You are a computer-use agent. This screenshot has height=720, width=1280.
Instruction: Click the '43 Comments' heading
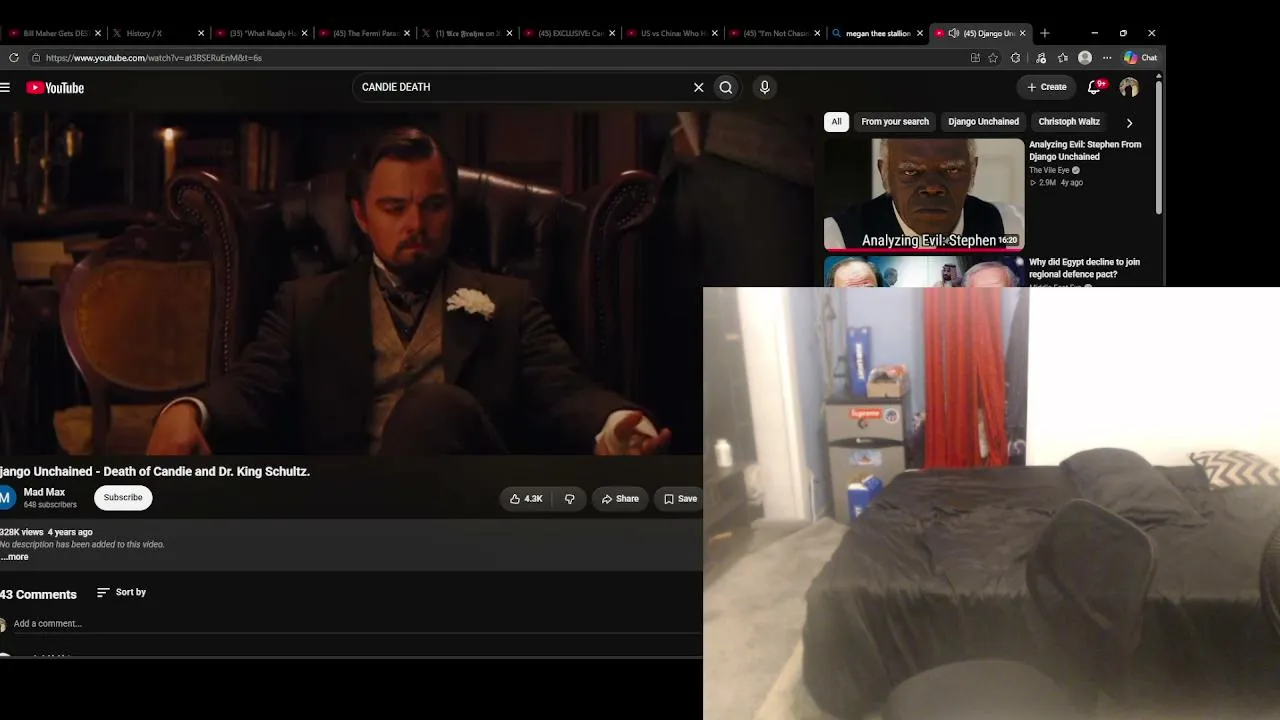(x=38, y=595)
